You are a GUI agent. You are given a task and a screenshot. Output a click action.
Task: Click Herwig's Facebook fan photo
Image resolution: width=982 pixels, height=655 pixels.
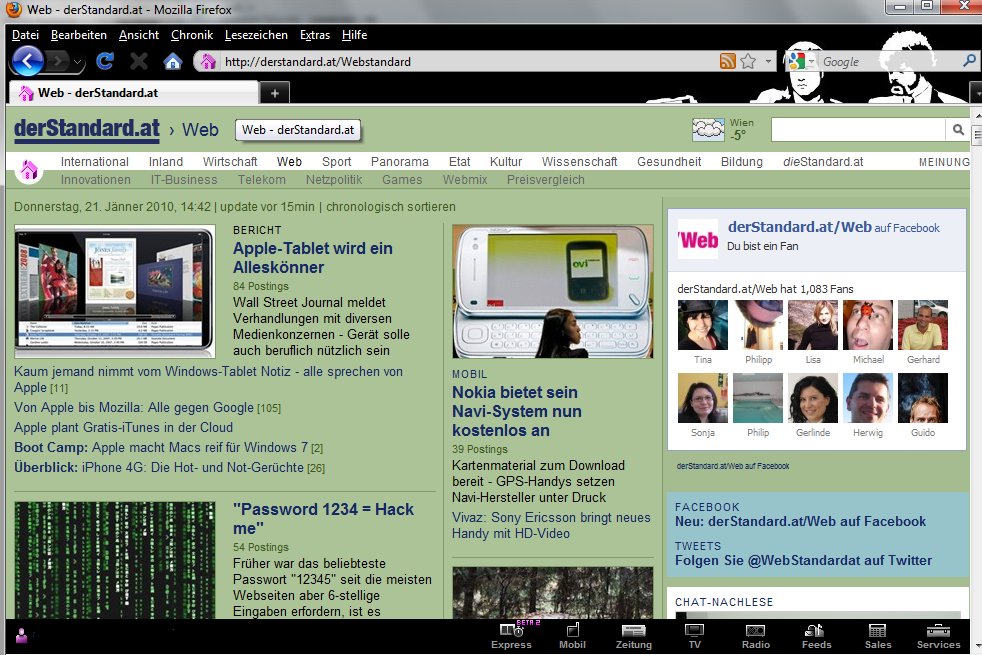tap(867, 398)
